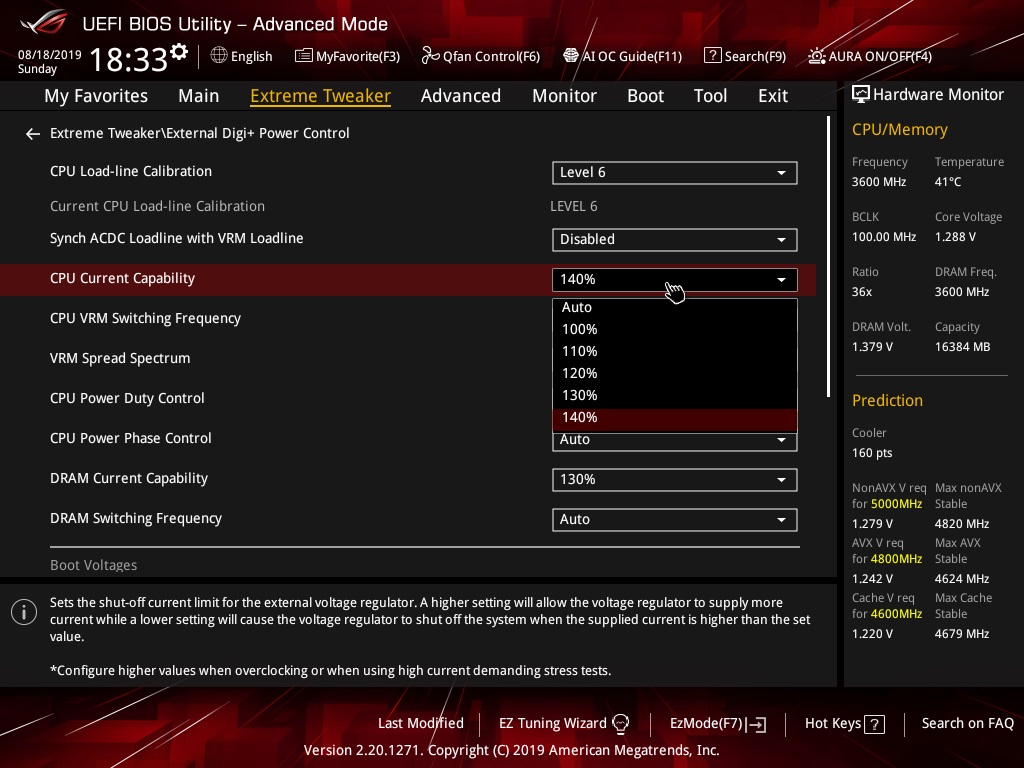Open DRAM Current Capability dropdown

click(675, 479)
